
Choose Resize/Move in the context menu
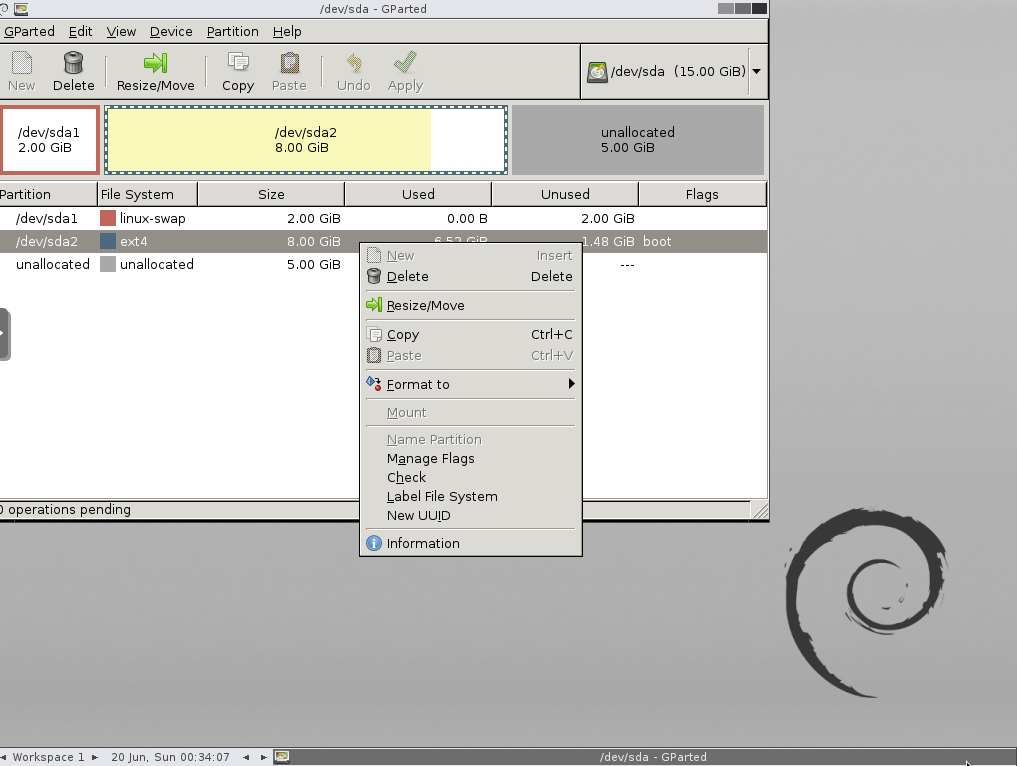tap(470, 305)
